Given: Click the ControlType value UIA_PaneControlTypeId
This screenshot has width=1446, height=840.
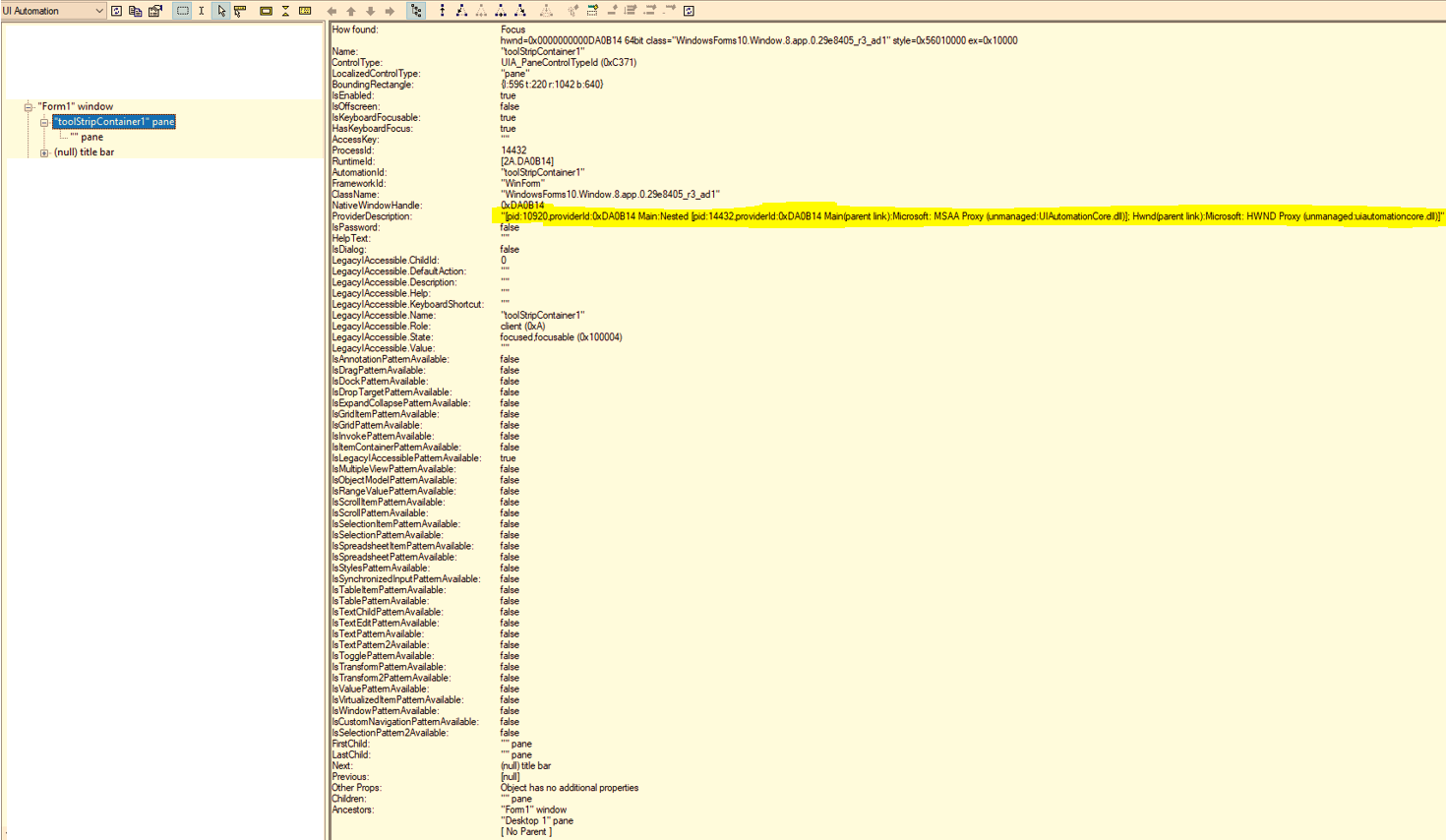Looking at the screenshot, I should pos(569,62).
